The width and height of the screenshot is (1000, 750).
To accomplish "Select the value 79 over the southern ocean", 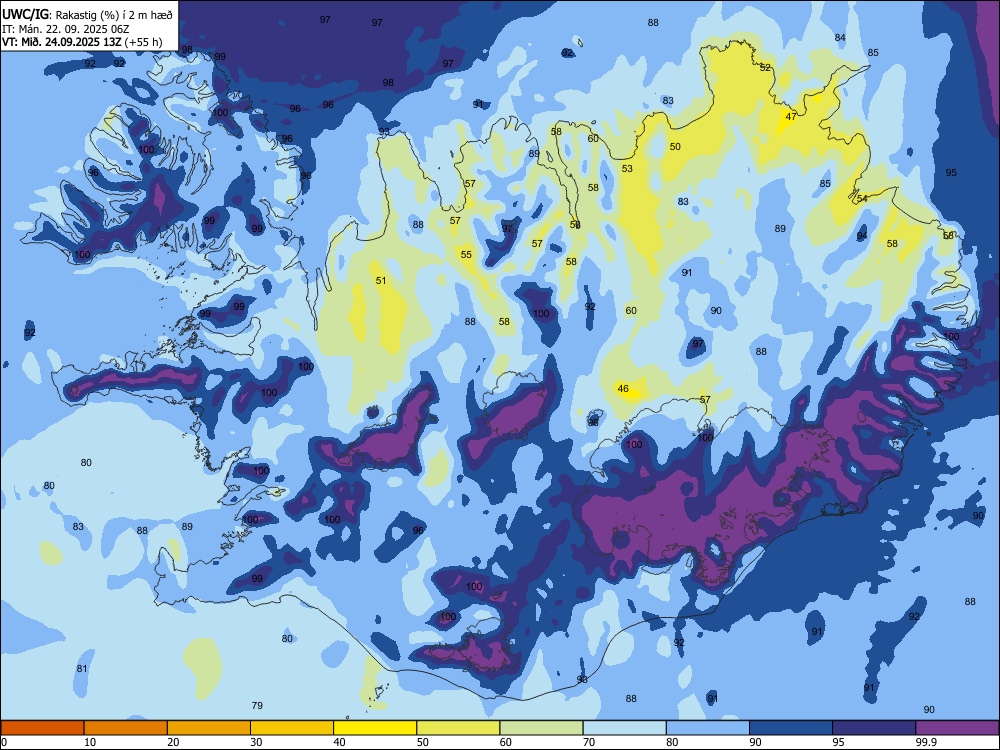I will (x=257, y=705).
